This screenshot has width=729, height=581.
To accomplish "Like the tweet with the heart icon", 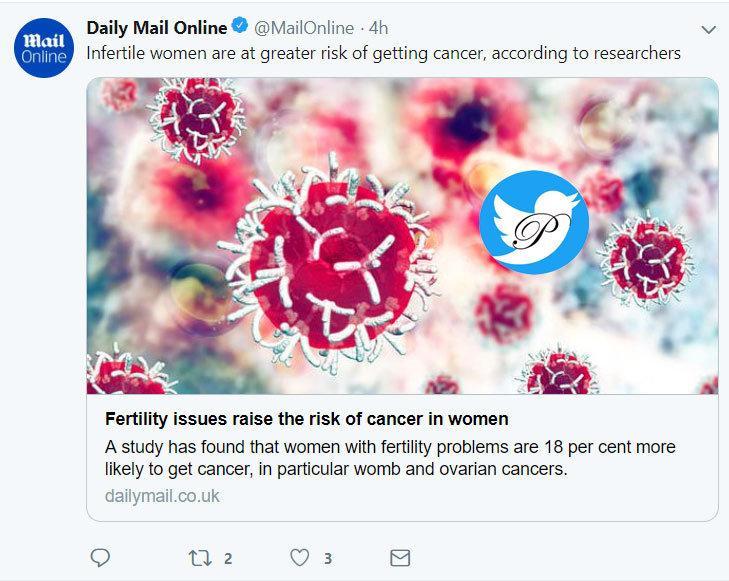I will point(299,557).
